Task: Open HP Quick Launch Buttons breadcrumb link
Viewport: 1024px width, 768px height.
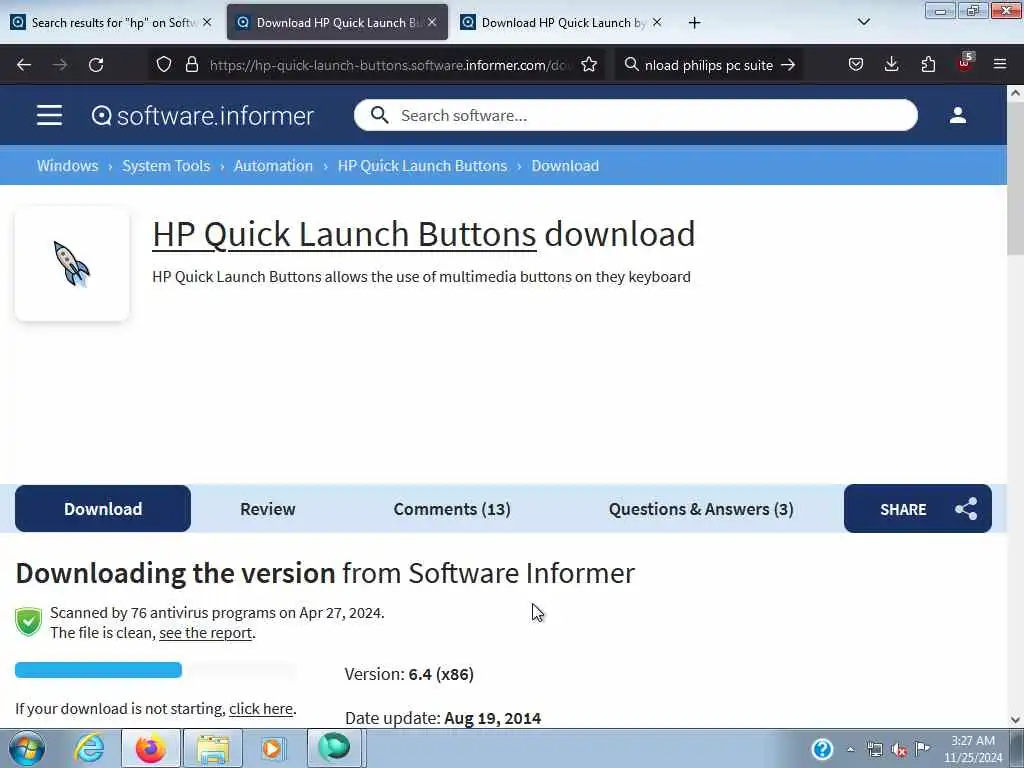Action: point(422,166)
